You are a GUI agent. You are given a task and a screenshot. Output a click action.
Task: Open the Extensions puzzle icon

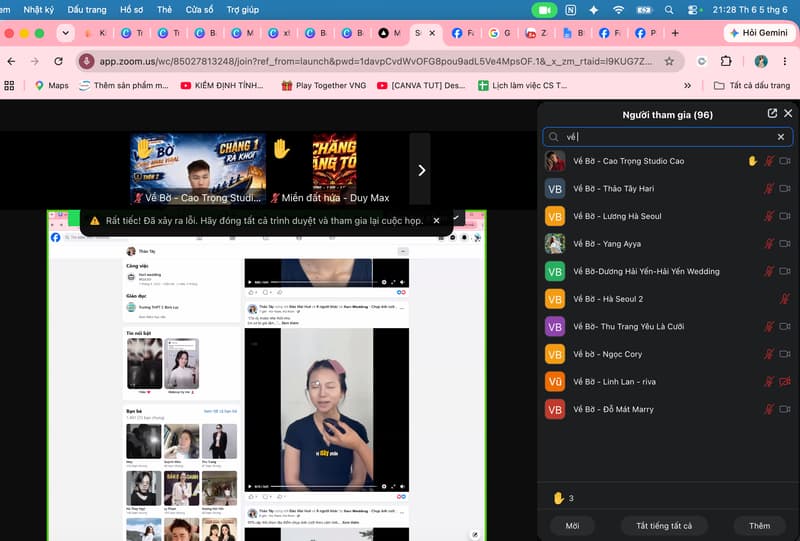(726, 61)
